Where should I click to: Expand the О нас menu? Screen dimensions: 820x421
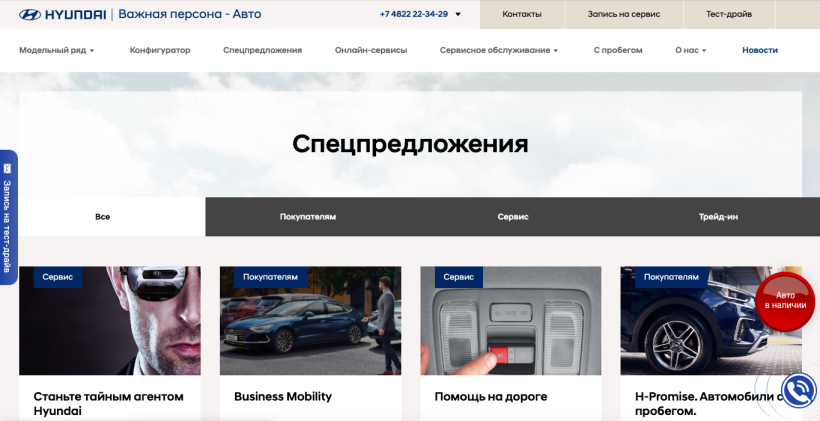tap(691, 50)
